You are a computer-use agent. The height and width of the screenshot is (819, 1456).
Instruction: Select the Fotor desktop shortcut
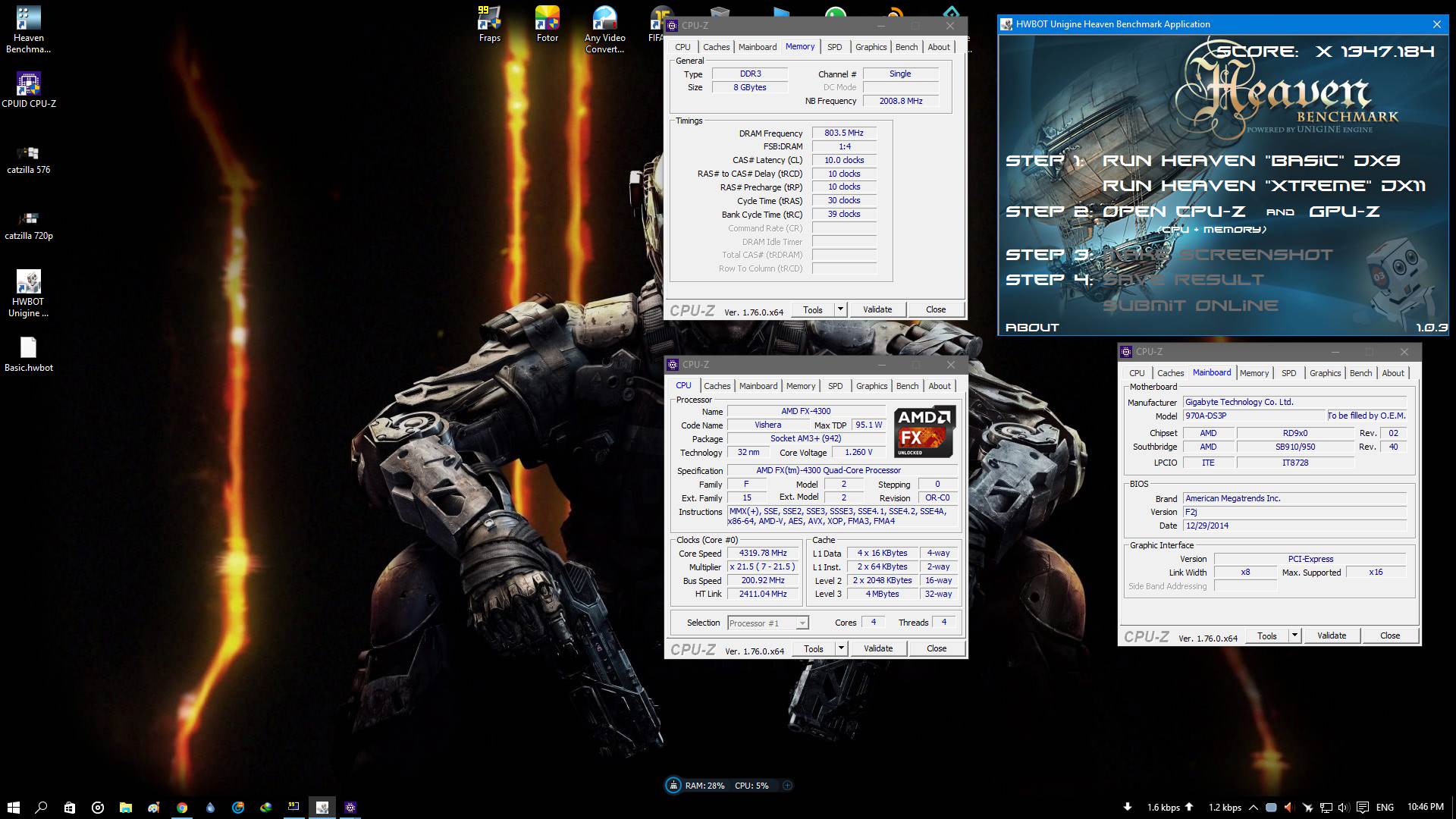coord(547,24)
